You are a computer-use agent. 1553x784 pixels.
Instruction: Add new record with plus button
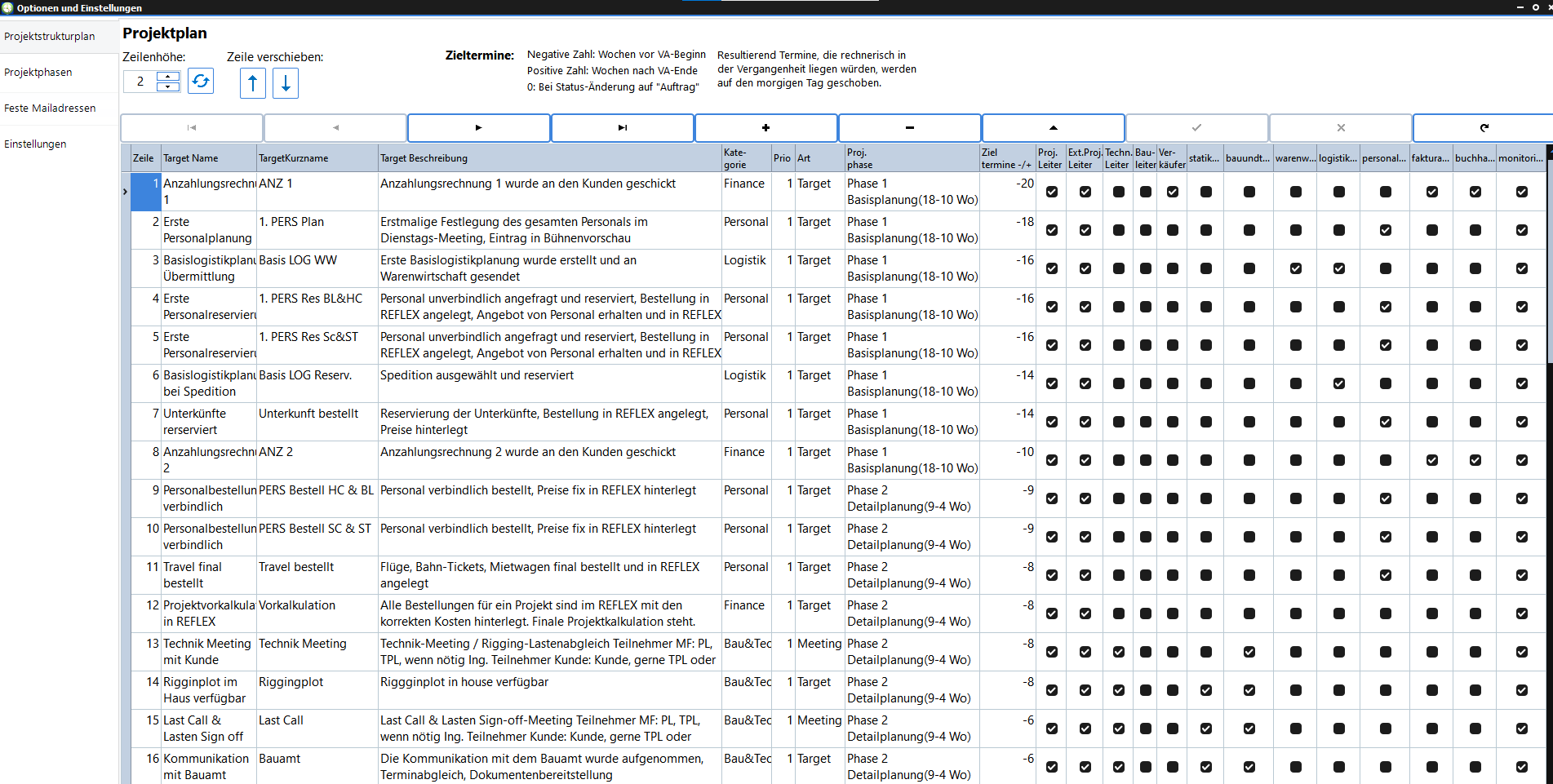click(x=766, y=128)
